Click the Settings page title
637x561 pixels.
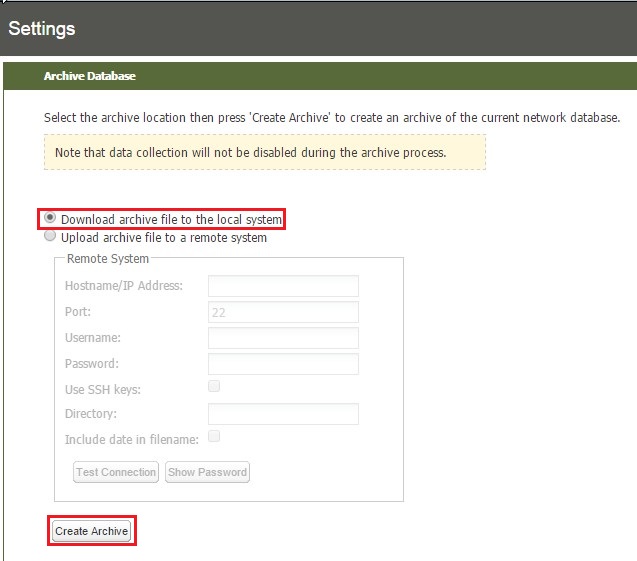pyautogui.click(x=42, y=28)
